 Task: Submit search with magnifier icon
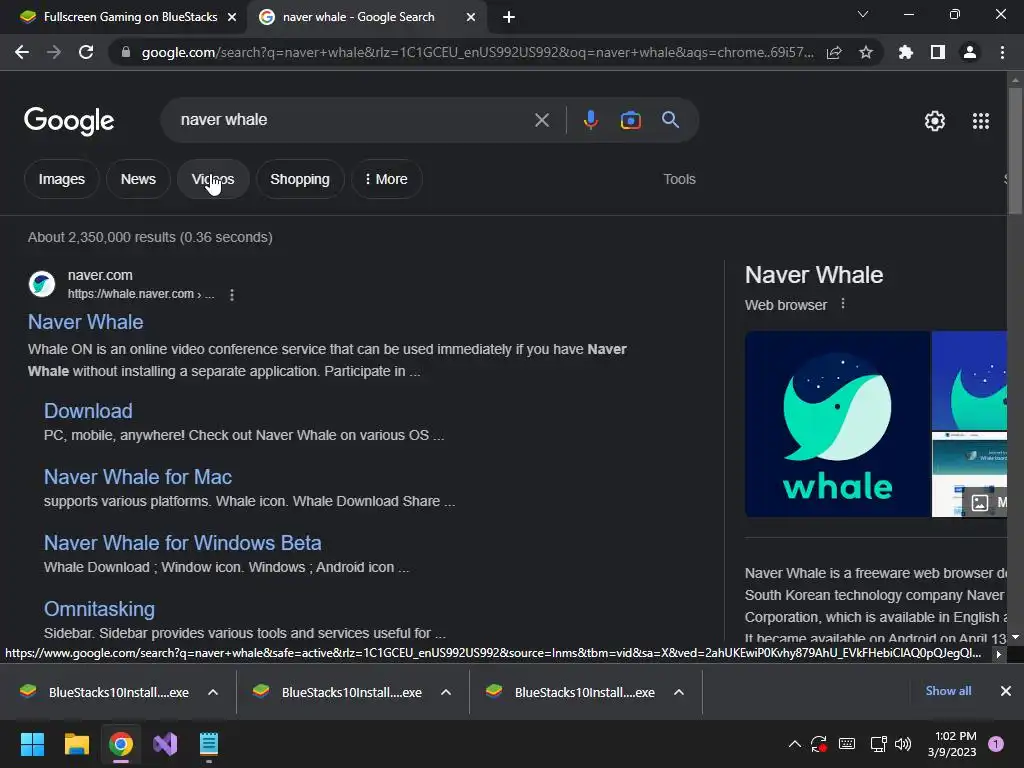[670, 120]
